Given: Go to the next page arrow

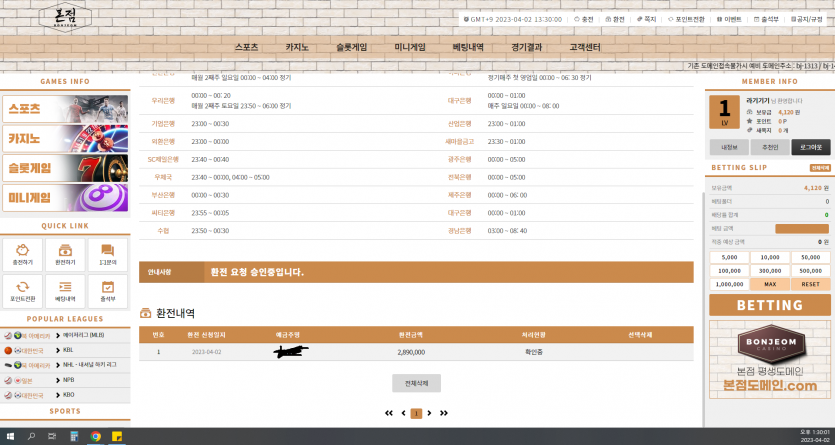Looking at the screenshot, I should [430, 413].
